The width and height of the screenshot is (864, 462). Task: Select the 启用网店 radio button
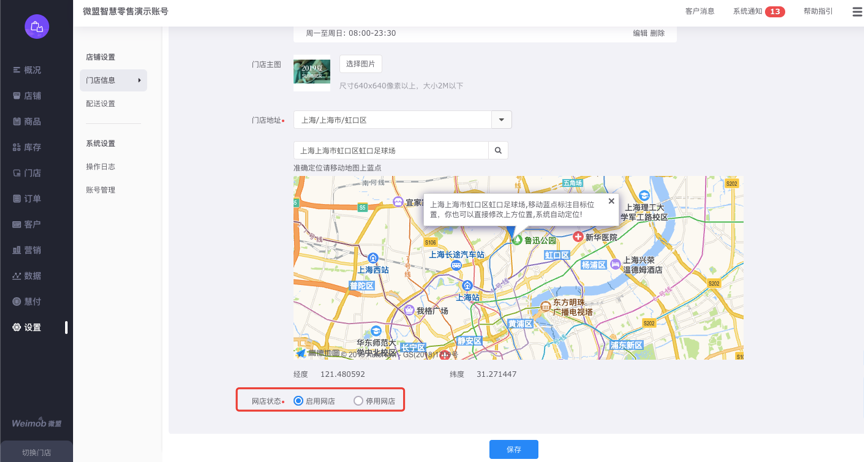(298, 401)
